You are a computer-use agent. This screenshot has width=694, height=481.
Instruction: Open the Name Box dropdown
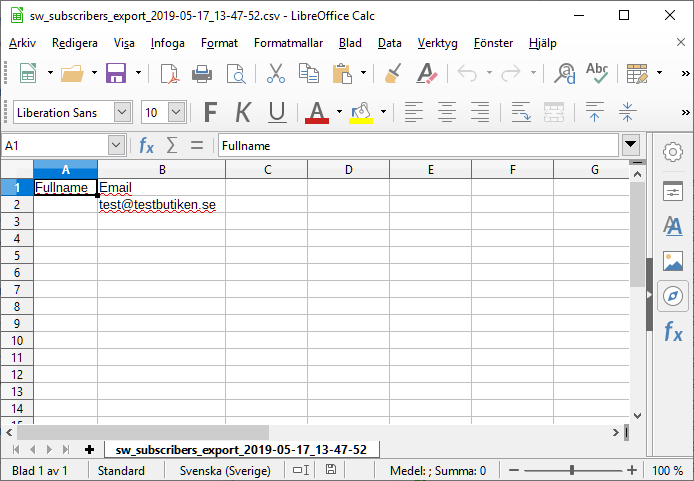click(116, 145)
